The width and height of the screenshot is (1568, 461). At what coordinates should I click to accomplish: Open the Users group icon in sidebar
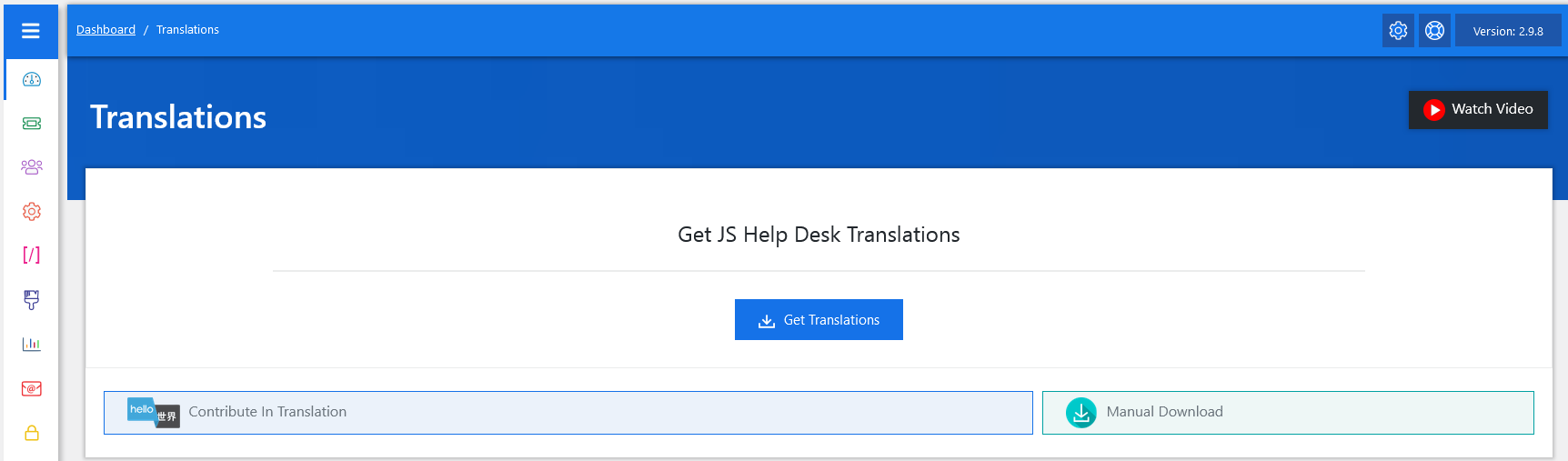point(32,167)
